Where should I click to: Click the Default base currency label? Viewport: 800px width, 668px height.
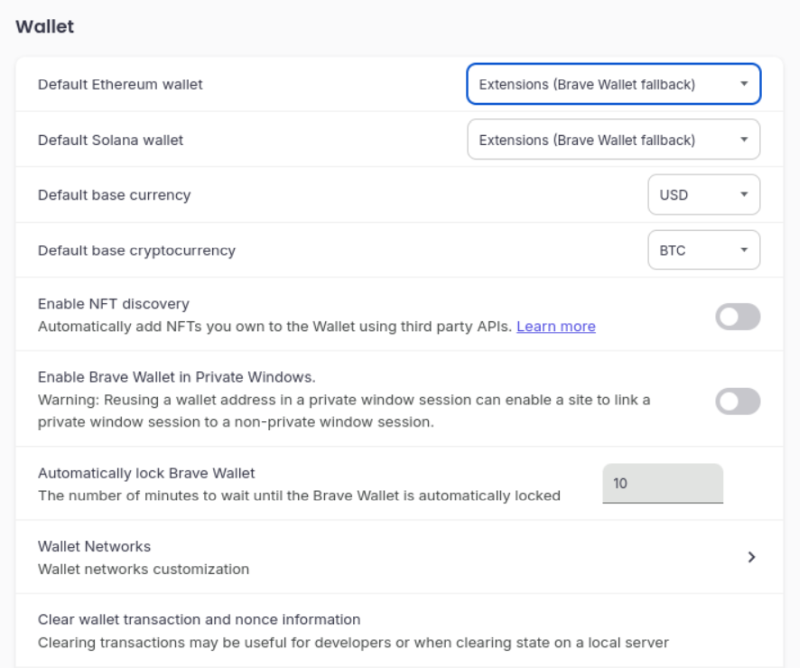114,195
